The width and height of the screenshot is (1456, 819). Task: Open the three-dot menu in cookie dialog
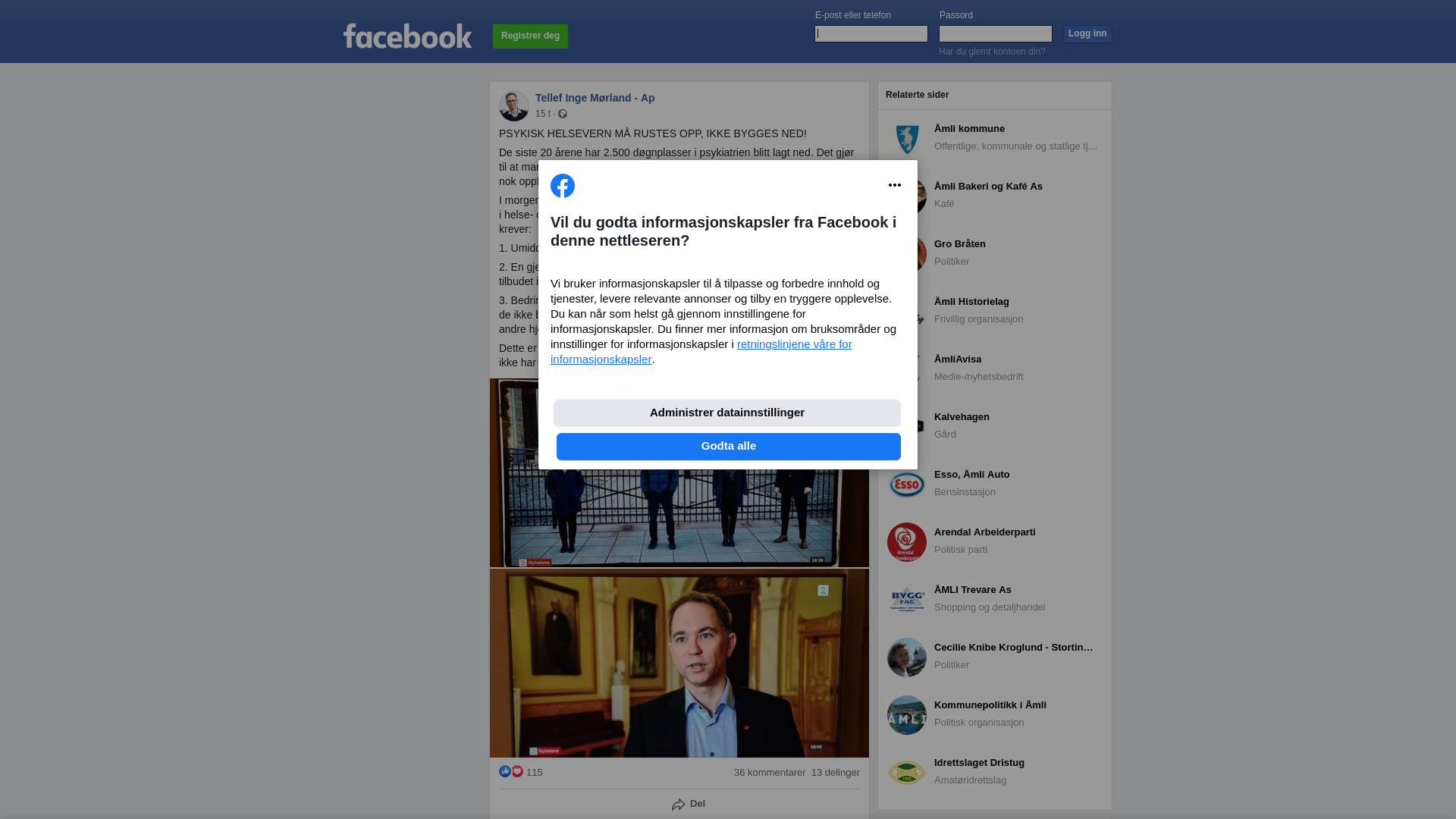coord(895,185)
